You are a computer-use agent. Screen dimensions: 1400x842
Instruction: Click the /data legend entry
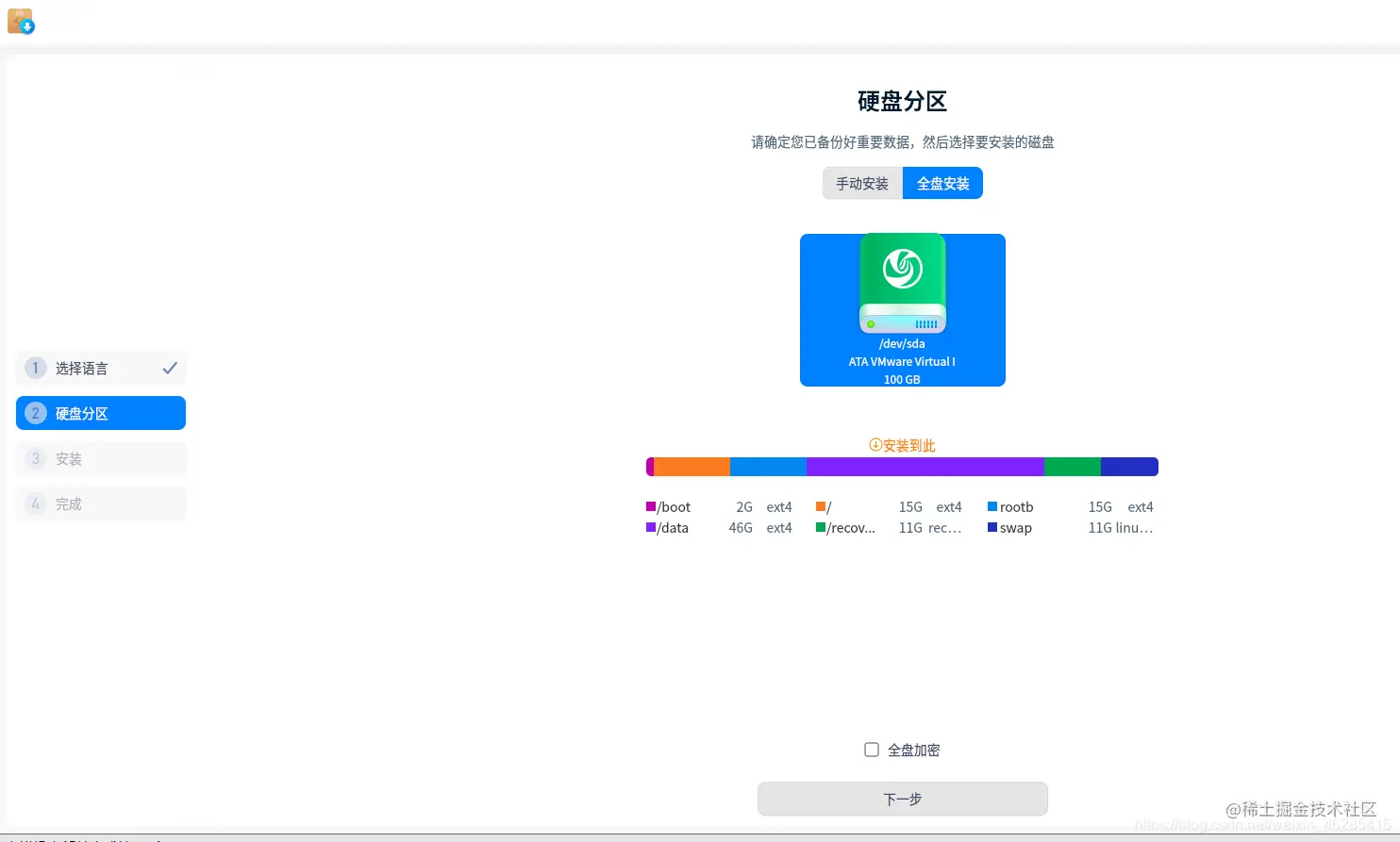670,527
